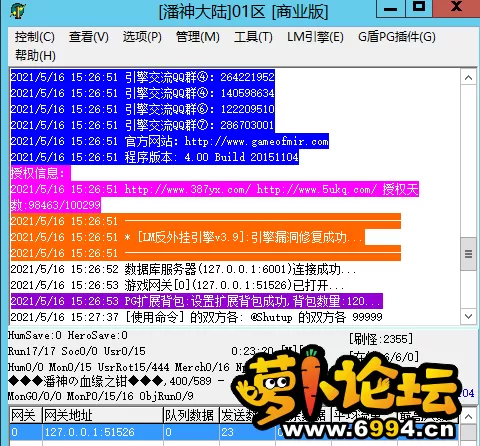Select log line QQ群 140598634
Screen dimensions: 480x446
[143, 93]
